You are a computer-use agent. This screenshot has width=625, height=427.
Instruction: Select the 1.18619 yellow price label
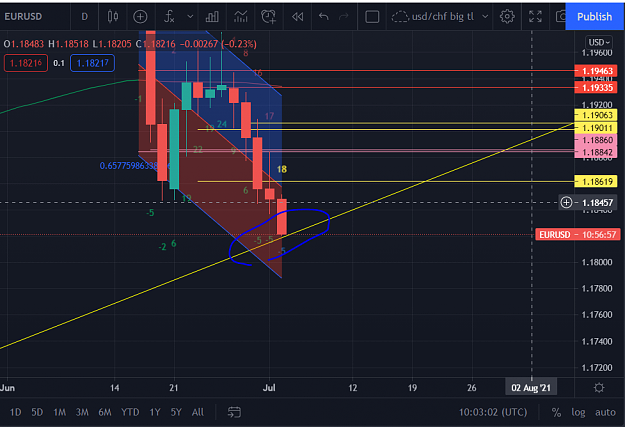point(596,181)
